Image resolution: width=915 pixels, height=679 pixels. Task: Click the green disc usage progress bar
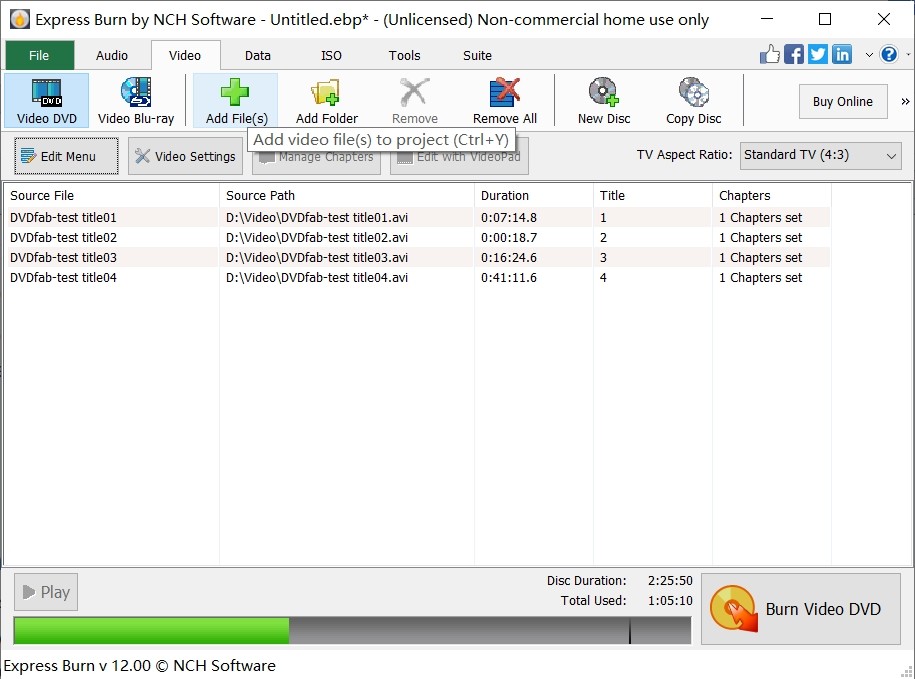click(x=150, y=631)
